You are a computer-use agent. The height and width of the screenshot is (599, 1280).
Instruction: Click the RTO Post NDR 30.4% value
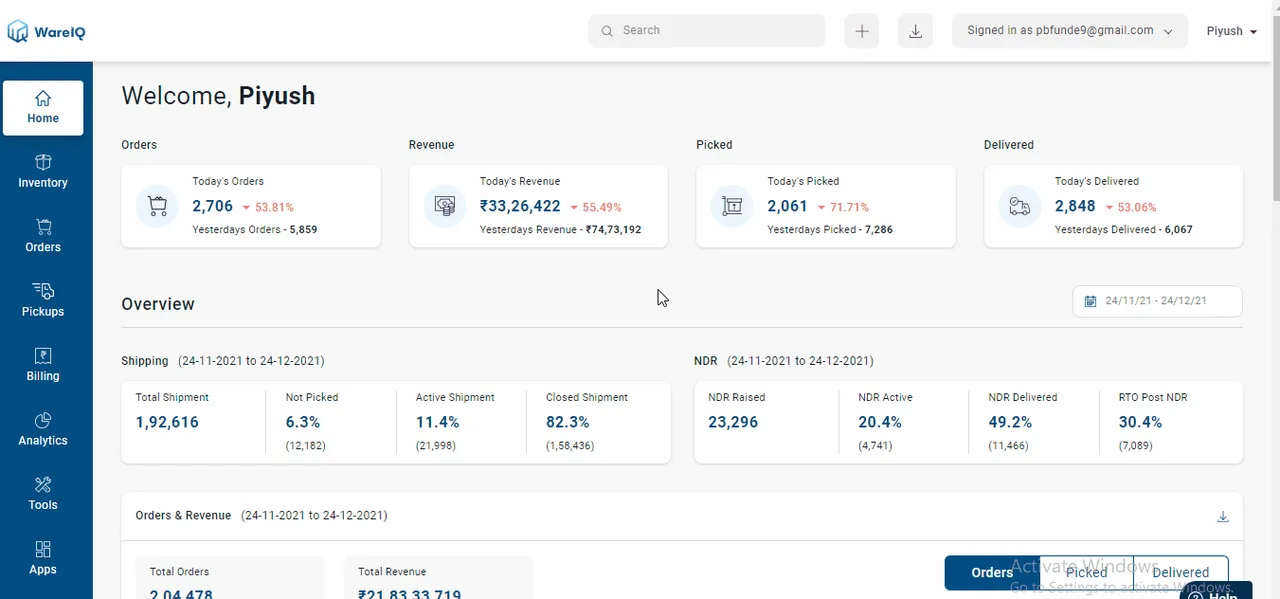pos(1140,422)
